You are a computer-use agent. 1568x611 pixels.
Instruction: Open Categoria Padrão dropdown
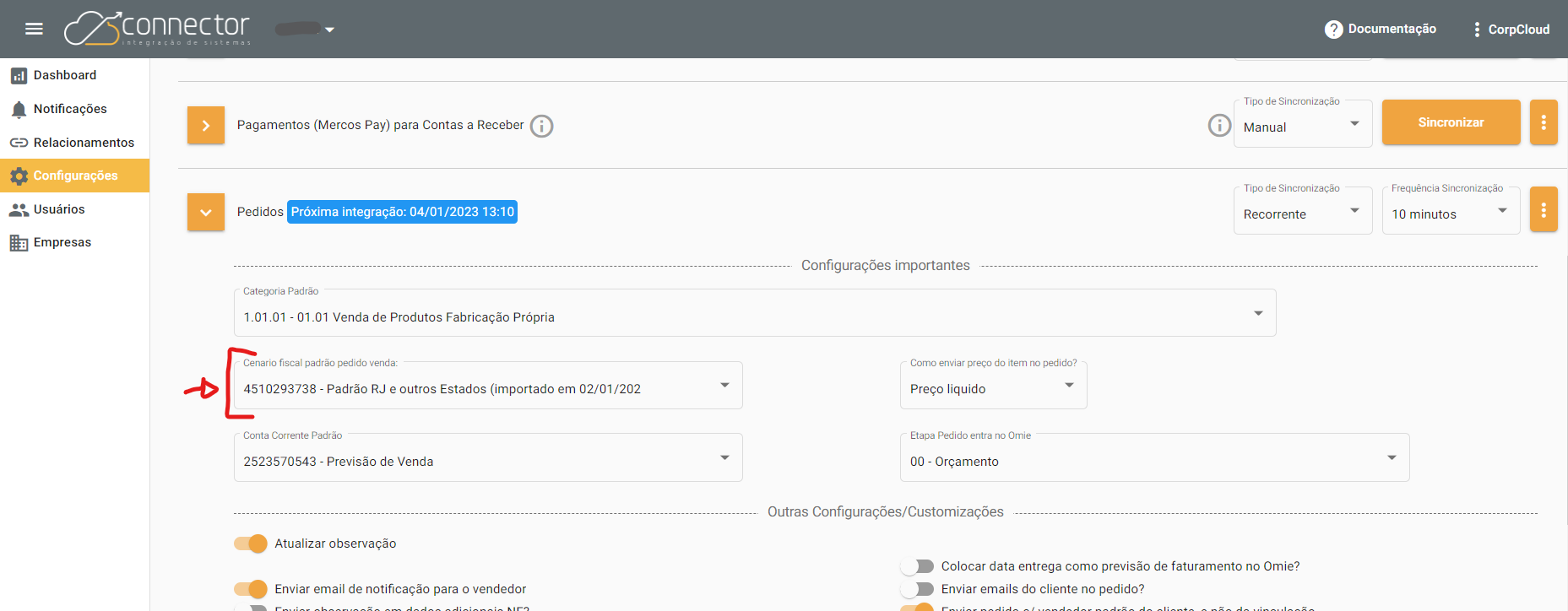[755, 313]
